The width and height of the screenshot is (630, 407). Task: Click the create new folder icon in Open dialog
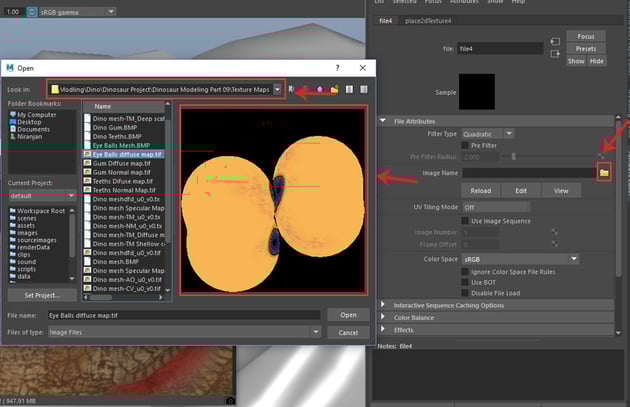(336, 89)
